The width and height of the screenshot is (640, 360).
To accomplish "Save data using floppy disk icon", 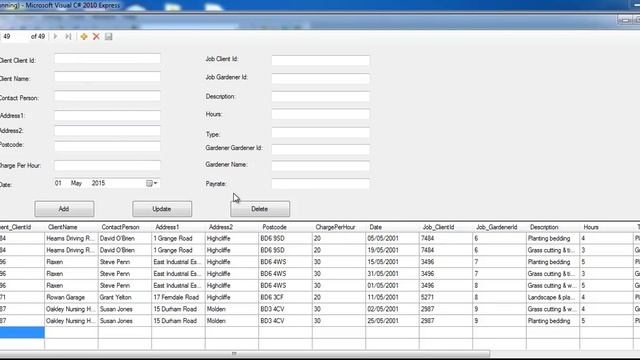I will pyautogui.click(x=109, y=36).
